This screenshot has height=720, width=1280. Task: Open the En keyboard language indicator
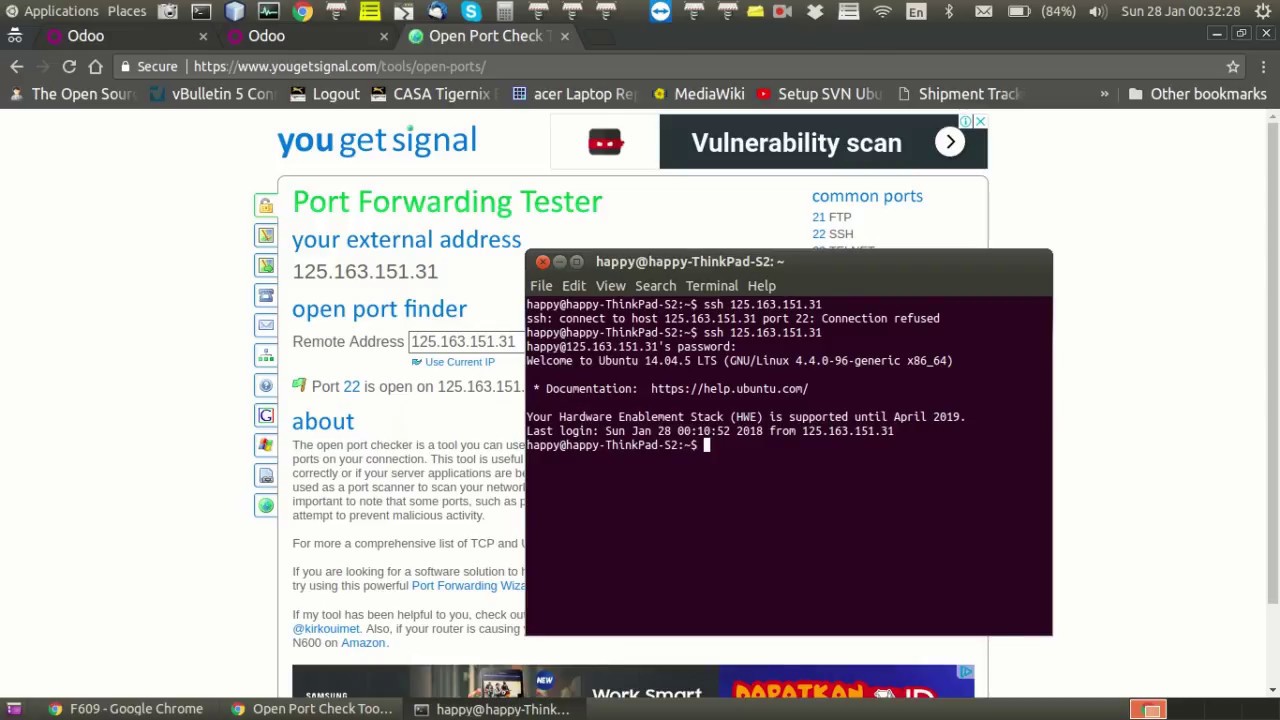coord(916,11)
